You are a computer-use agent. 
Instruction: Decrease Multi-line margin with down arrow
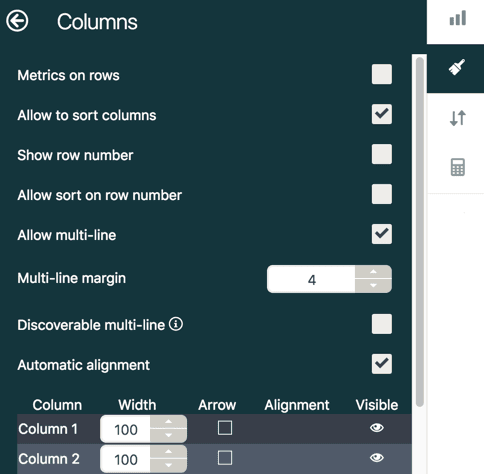373,286
